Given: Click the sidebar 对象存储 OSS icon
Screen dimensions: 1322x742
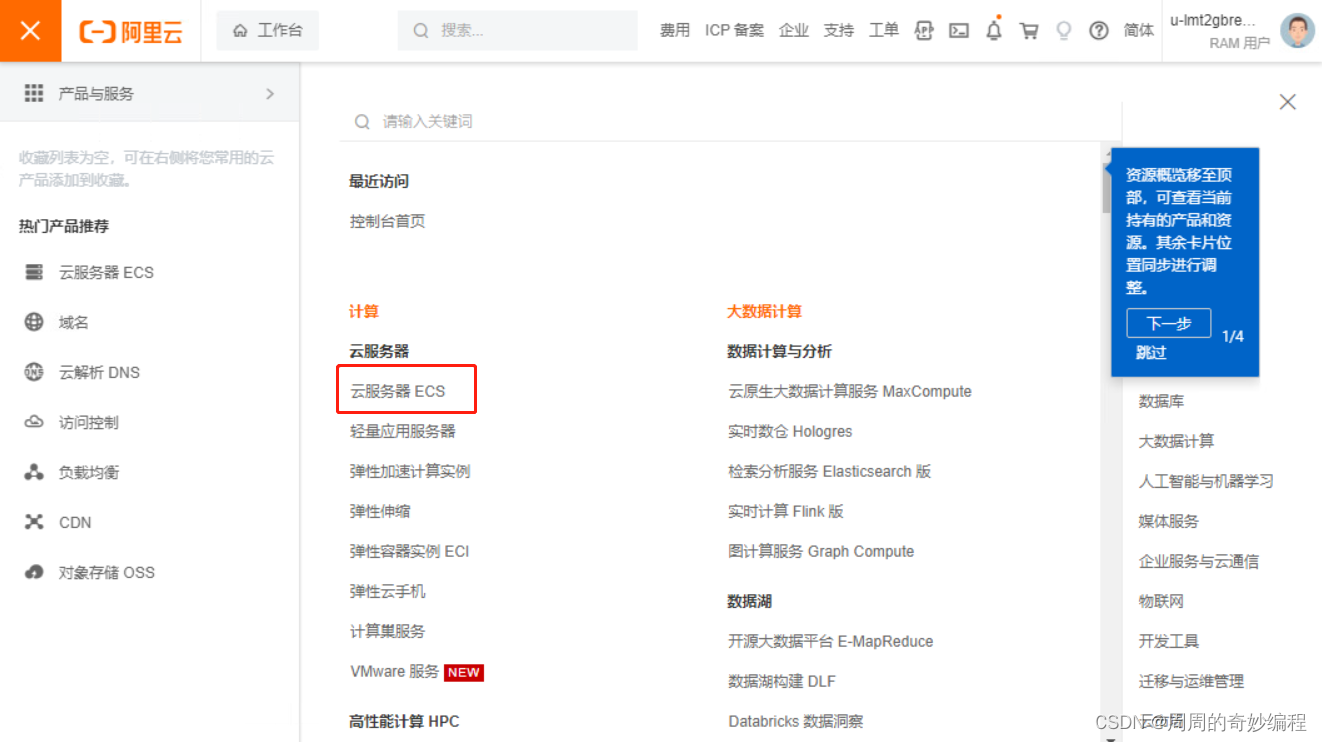Looking at the screenshot, I should [34, 572].
